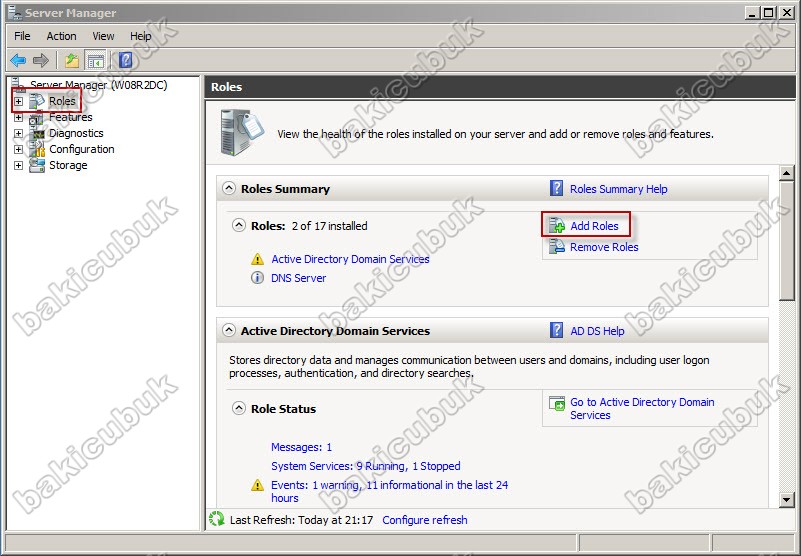This screenshot has height=556, width=801.
Task: Click the Server Manager title bar icon
Action: pyautogui.click(x=14, y=13)
